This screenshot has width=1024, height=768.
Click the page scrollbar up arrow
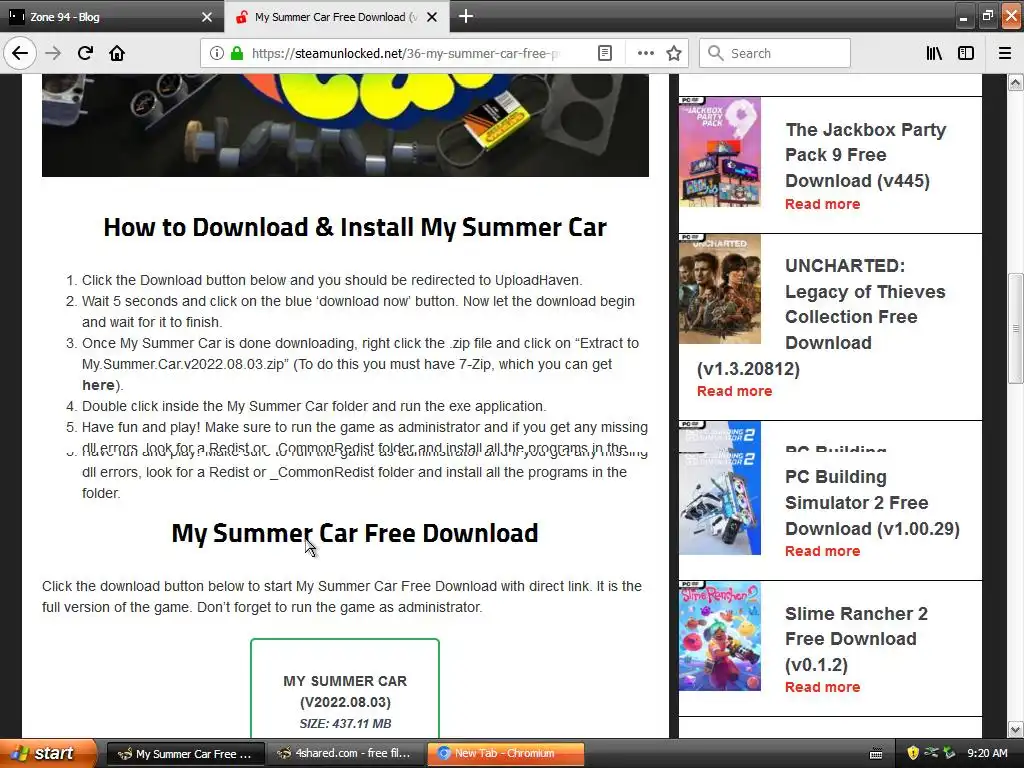(x=1015, y=82)
